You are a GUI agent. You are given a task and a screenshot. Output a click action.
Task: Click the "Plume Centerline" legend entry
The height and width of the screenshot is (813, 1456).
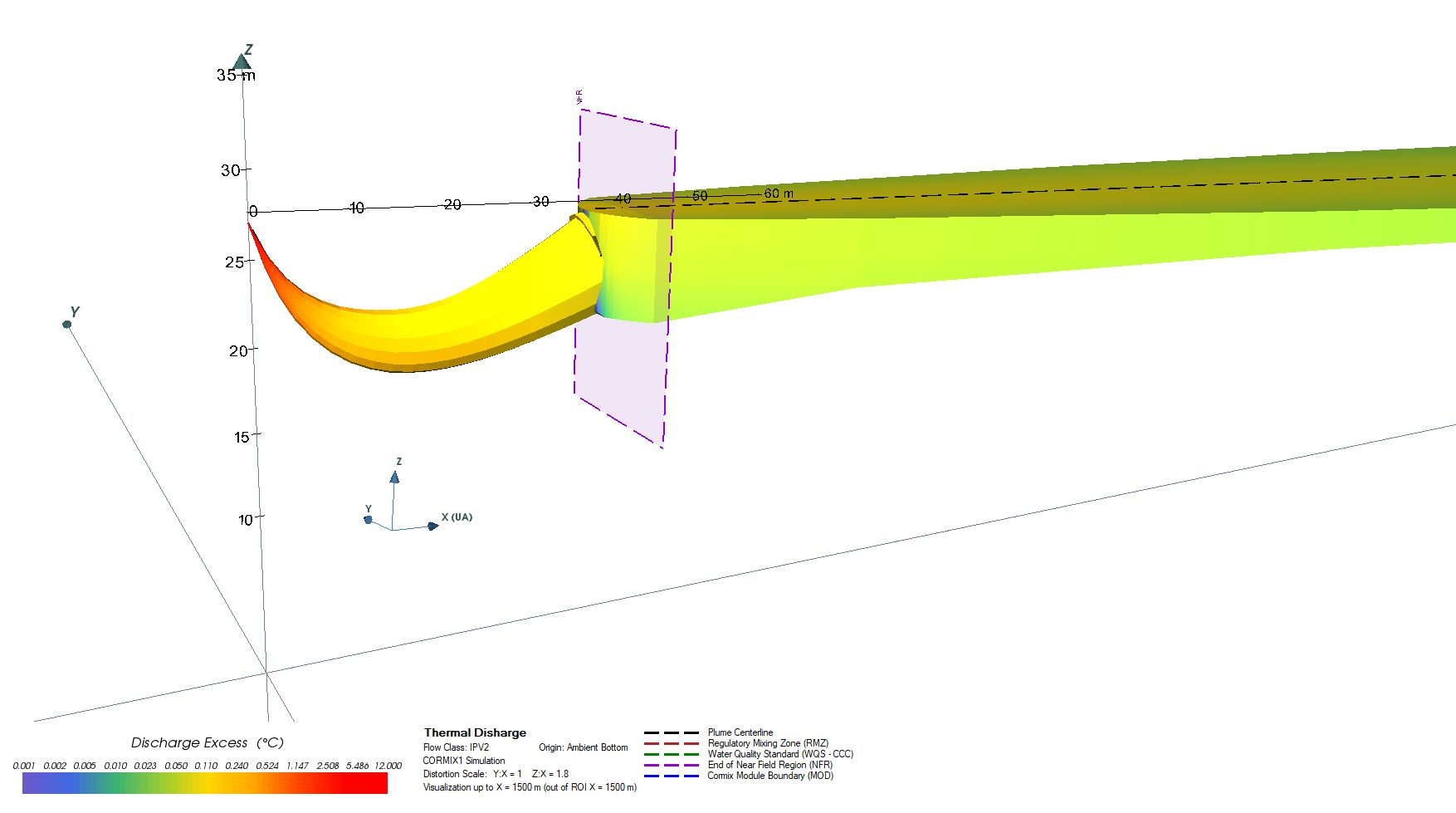[x=740, y=732]
